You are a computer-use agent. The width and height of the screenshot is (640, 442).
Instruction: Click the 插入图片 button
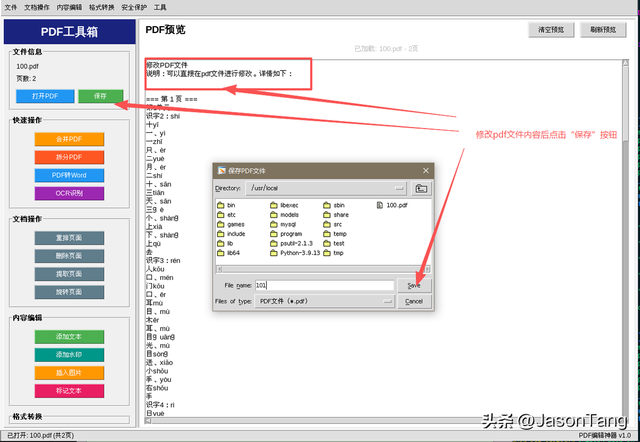tap(69, 373)
